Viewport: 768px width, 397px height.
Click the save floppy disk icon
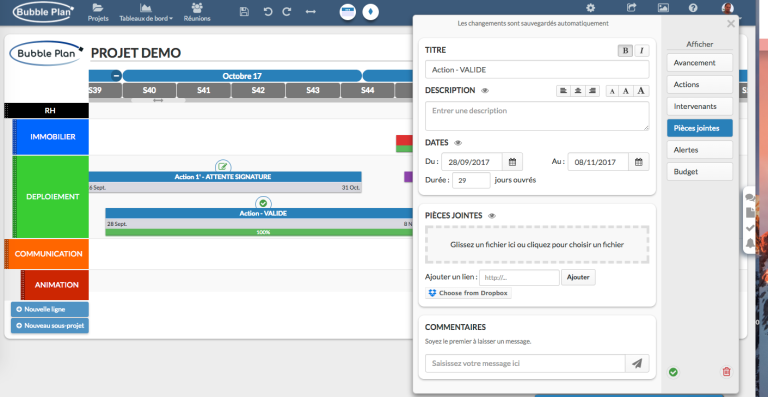tap(244, 12)
